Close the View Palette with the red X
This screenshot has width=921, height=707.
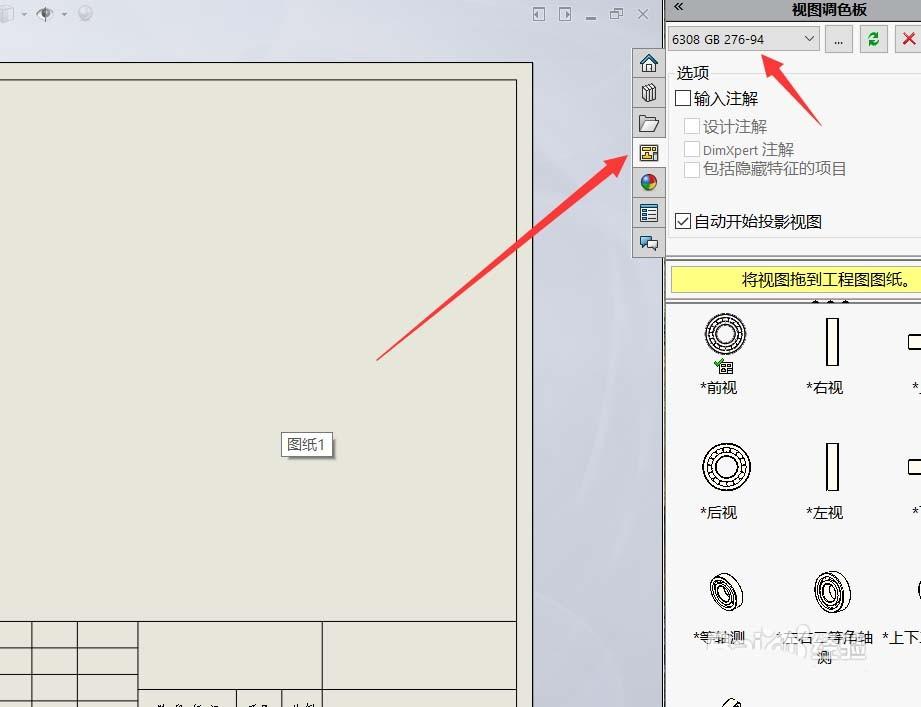[x=909, y=38]
